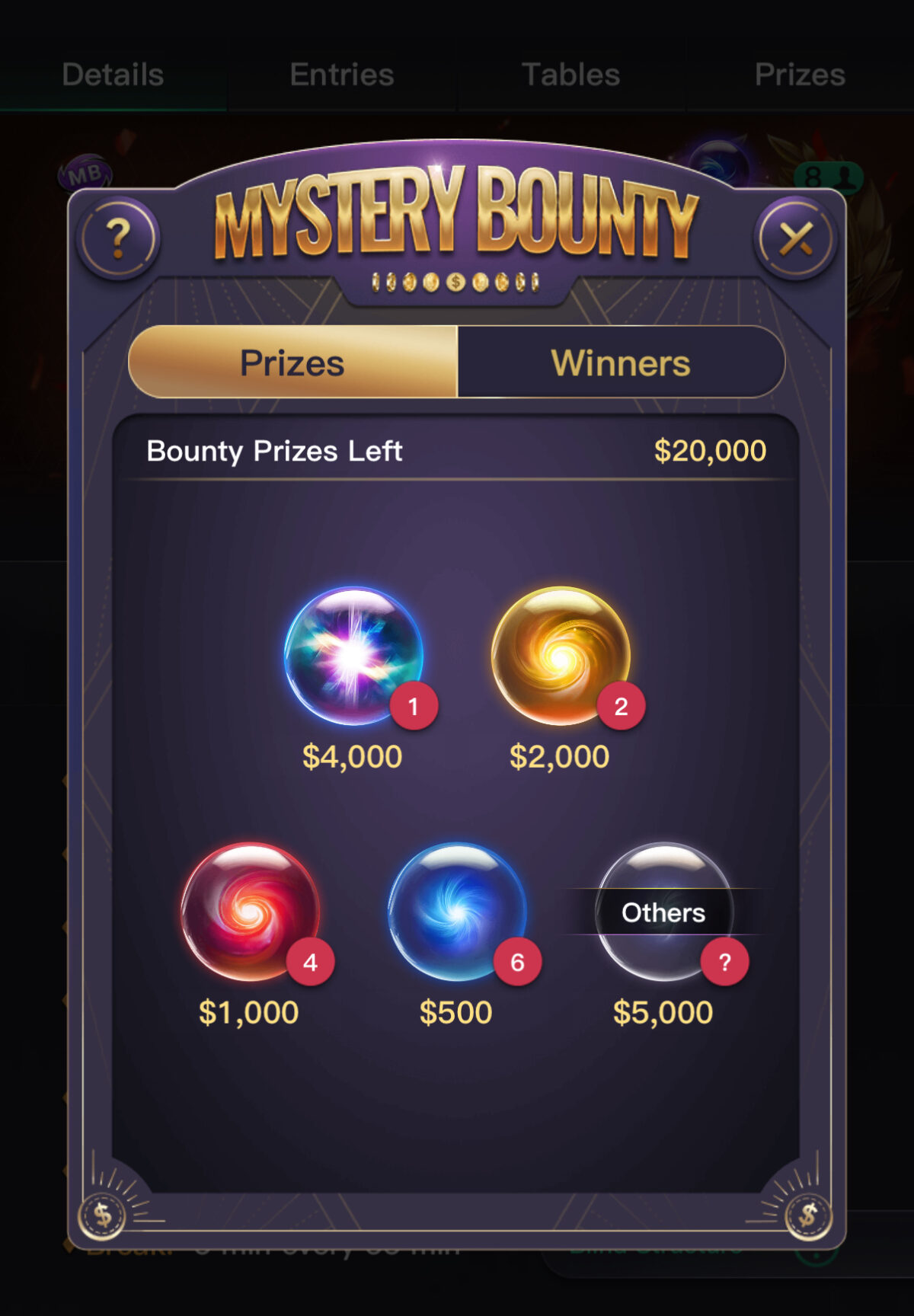This screenshot has width=914, height=1316.
Task: Tap the MB badge icon
Action: (x=85, y=174)
